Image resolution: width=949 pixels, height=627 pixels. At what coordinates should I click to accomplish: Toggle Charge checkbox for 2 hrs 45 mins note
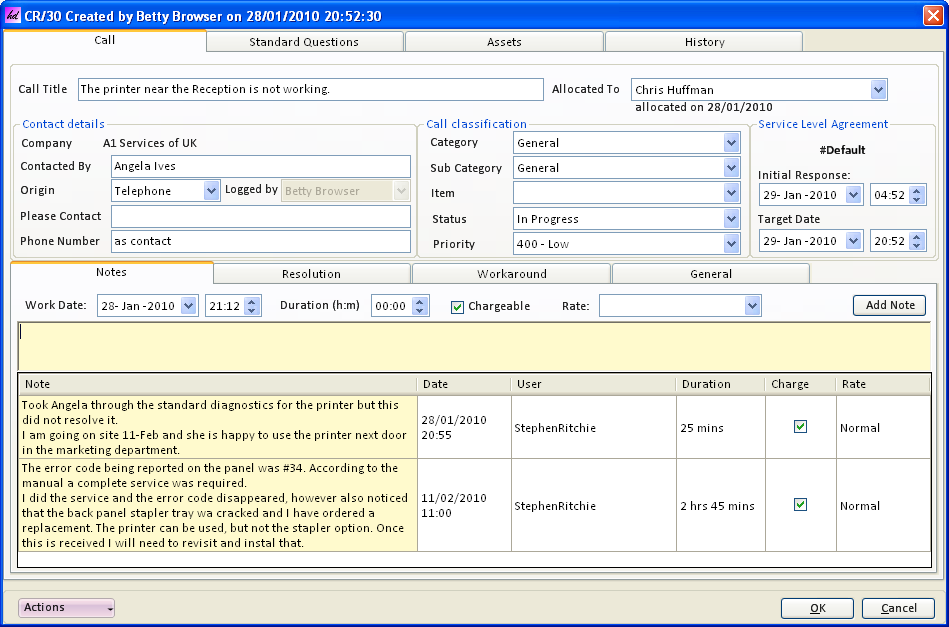[x=800, y=505]
